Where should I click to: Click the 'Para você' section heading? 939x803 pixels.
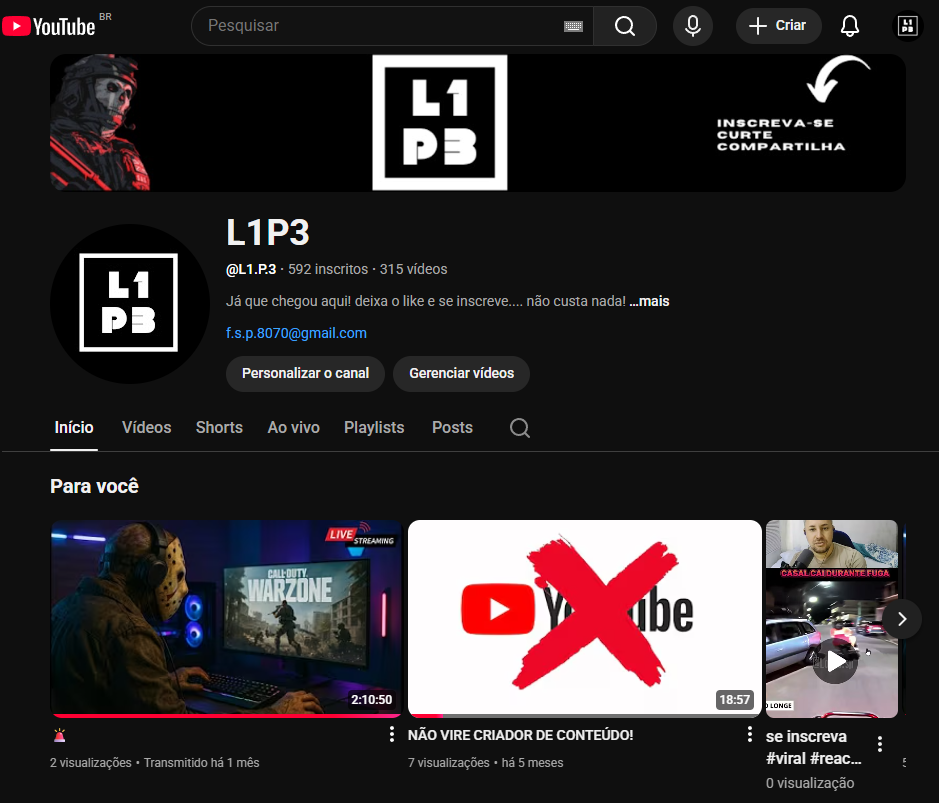click(94, 486)
